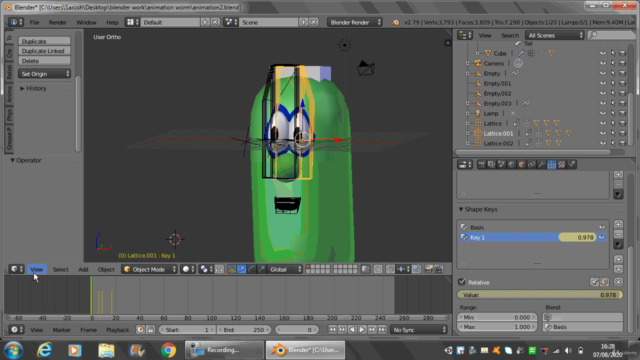Open the Object Mode selector

[x=149, y=269]
